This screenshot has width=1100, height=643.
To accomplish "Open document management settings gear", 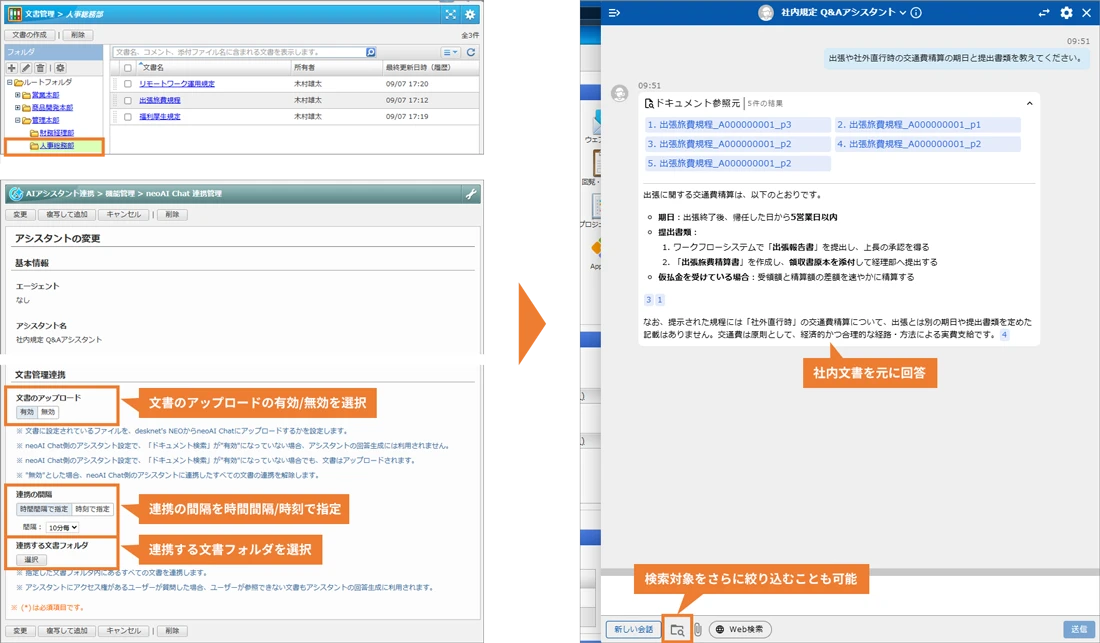I will click(x=470, y=14).
